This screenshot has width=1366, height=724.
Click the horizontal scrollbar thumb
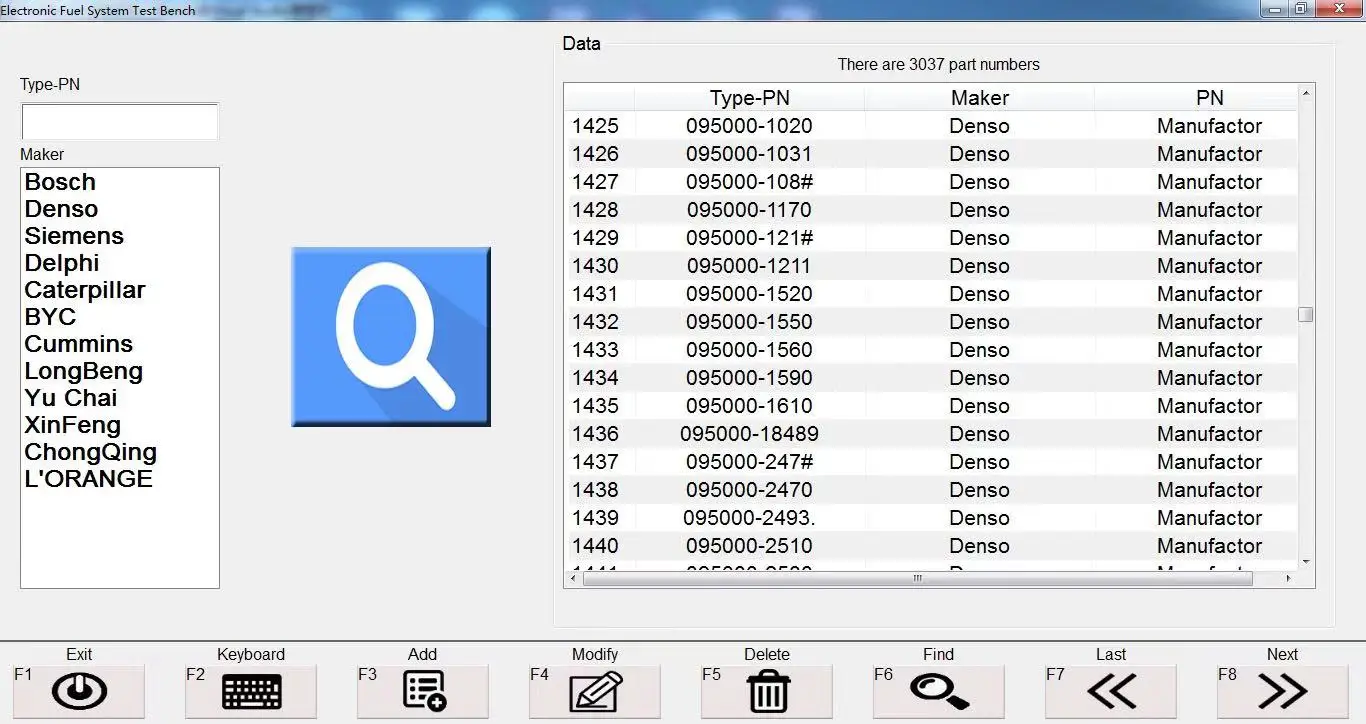pos(917,579)
